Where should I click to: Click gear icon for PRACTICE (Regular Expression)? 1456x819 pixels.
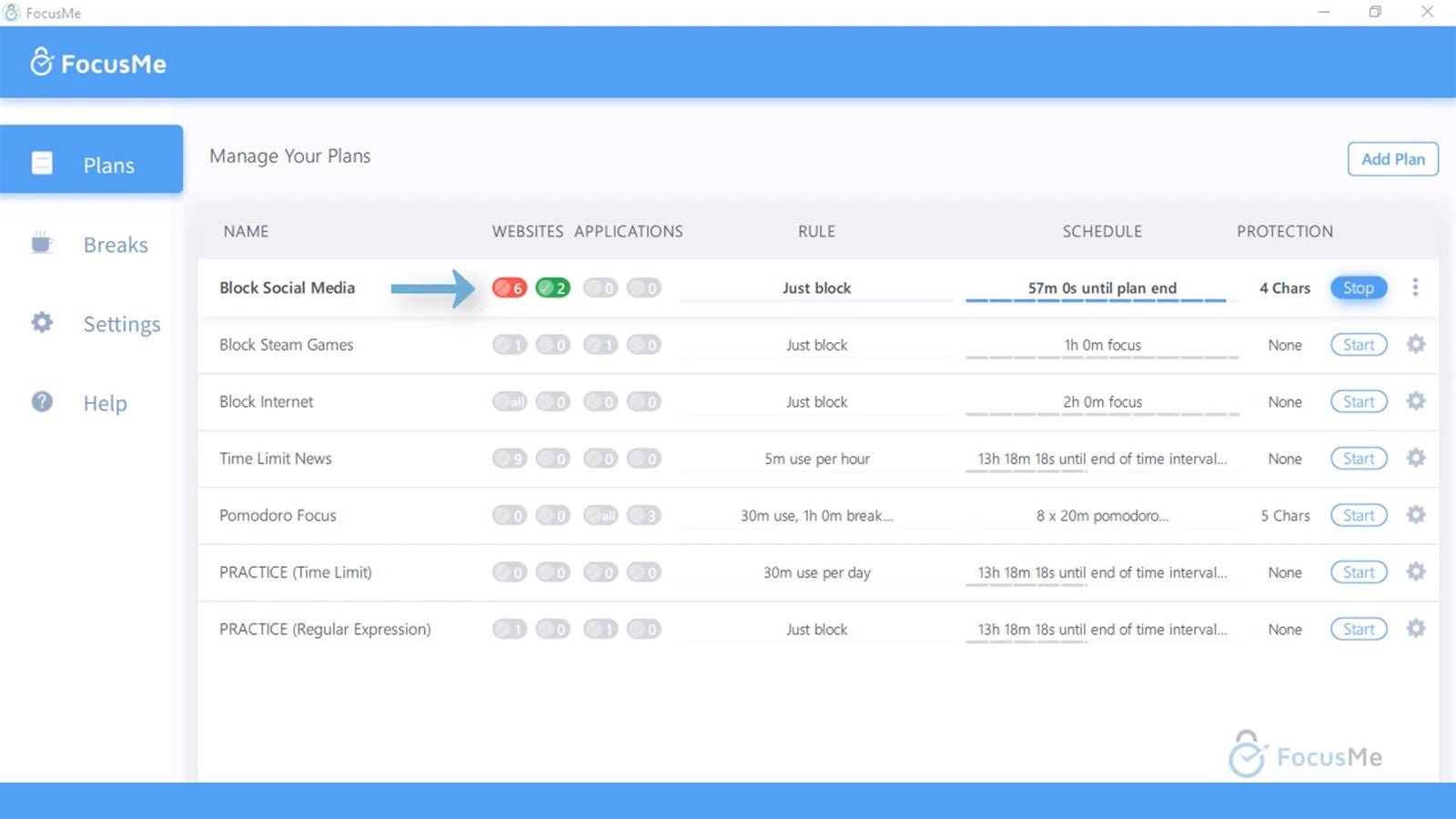click(1415, 629)
